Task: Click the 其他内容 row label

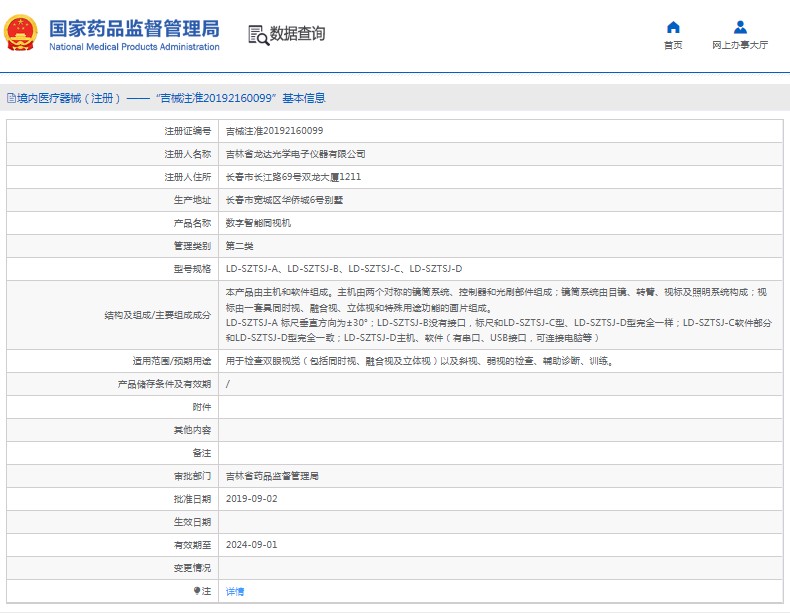Action: pos(192,430)
